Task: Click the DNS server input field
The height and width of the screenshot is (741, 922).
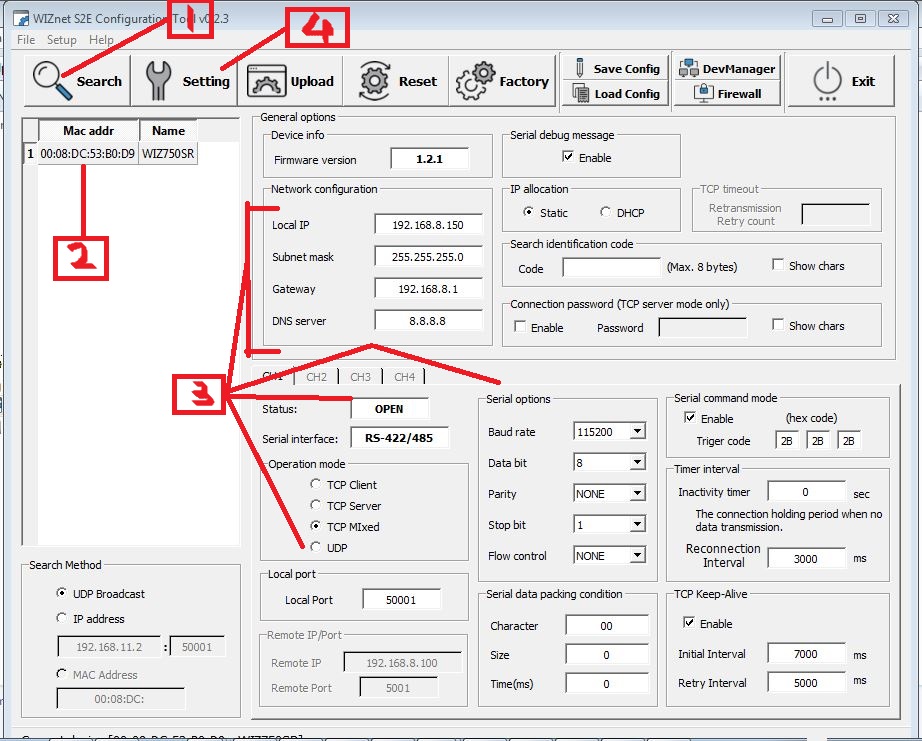Action: point(428,321)
